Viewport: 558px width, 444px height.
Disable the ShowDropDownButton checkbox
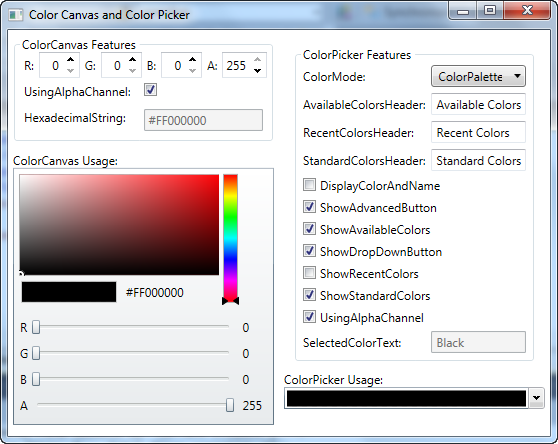(x=309, y=251)
